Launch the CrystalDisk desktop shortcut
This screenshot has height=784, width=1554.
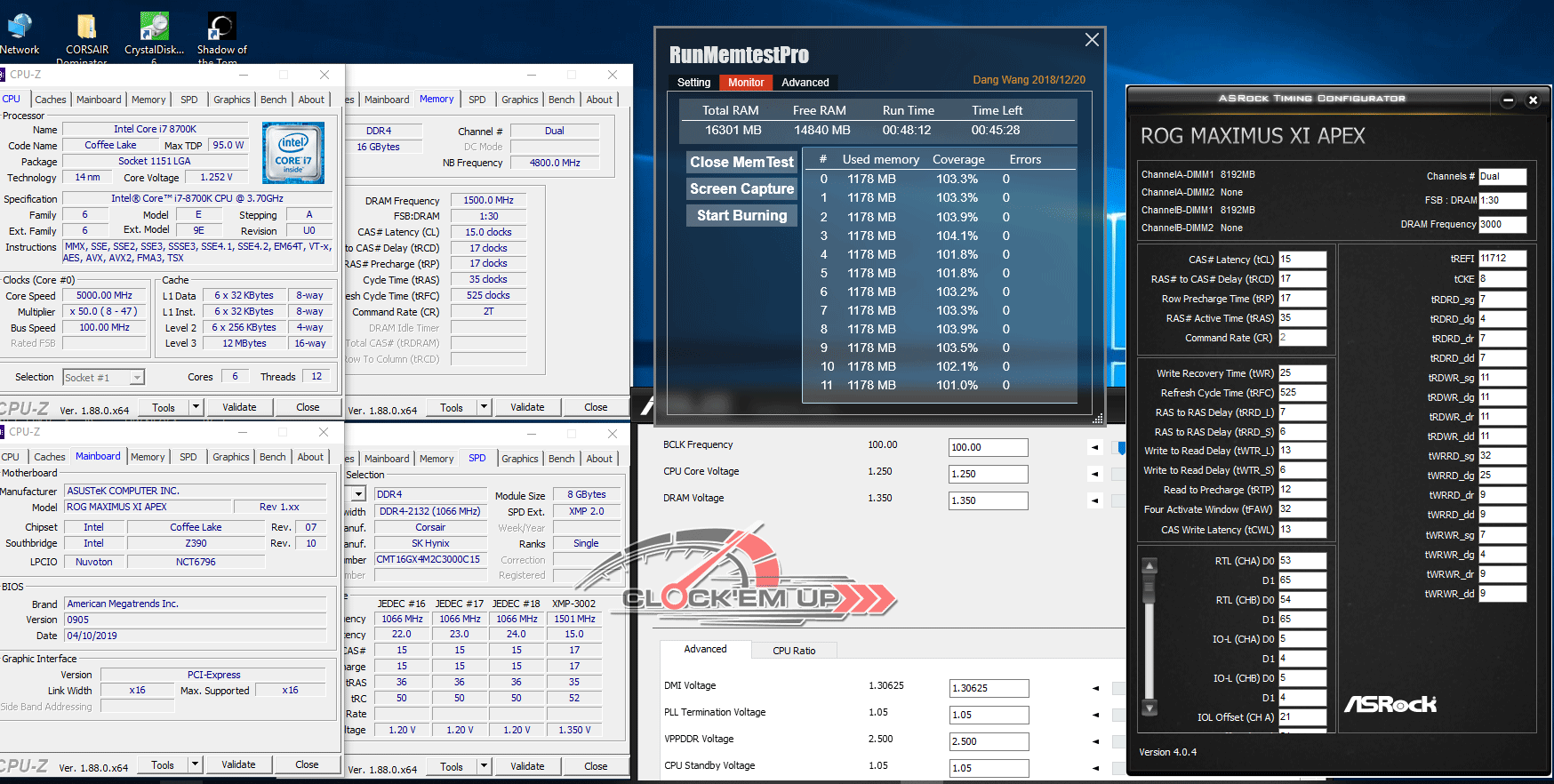(x=155, y=37)
